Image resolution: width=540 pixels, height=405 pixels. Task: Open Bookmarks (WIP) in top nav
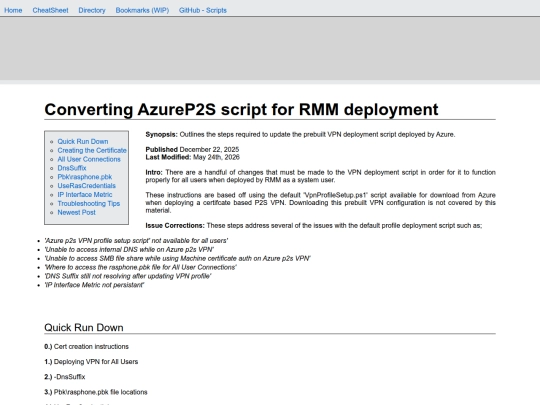142,10
